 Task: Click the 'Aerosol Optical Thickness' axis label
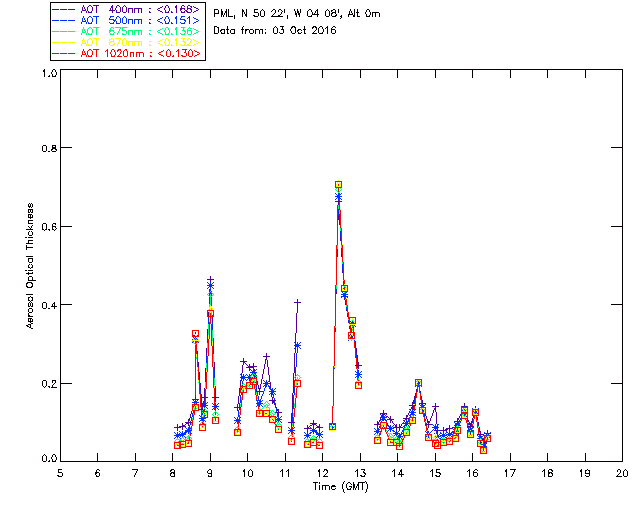[x=30, y=266]
